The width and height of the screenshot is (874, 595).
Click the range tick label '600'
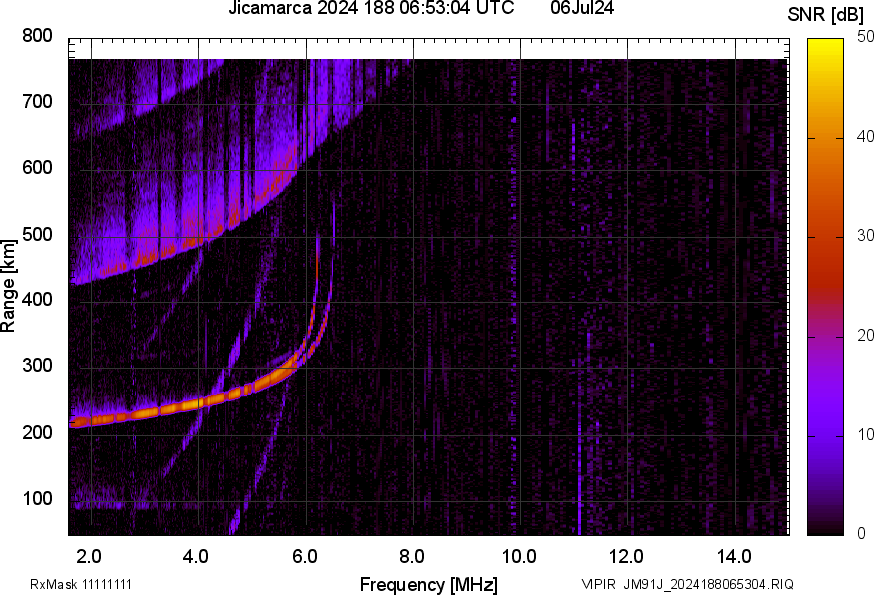point(37,167)
